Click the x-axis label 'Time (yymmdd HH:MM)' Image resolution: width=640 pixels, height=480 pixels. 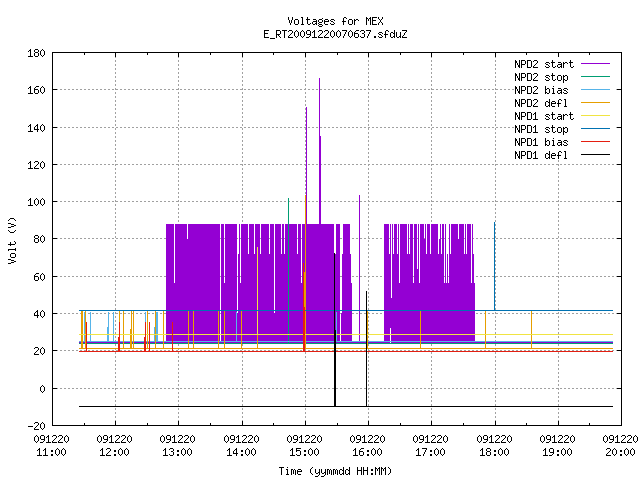point(335,471)
